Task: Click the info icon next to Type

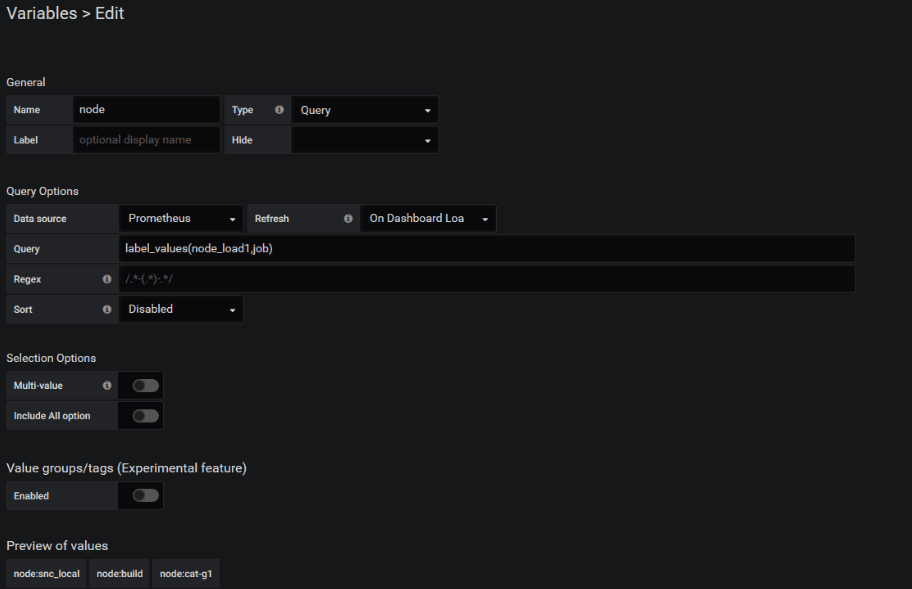Action: click(x=279, y=109)
